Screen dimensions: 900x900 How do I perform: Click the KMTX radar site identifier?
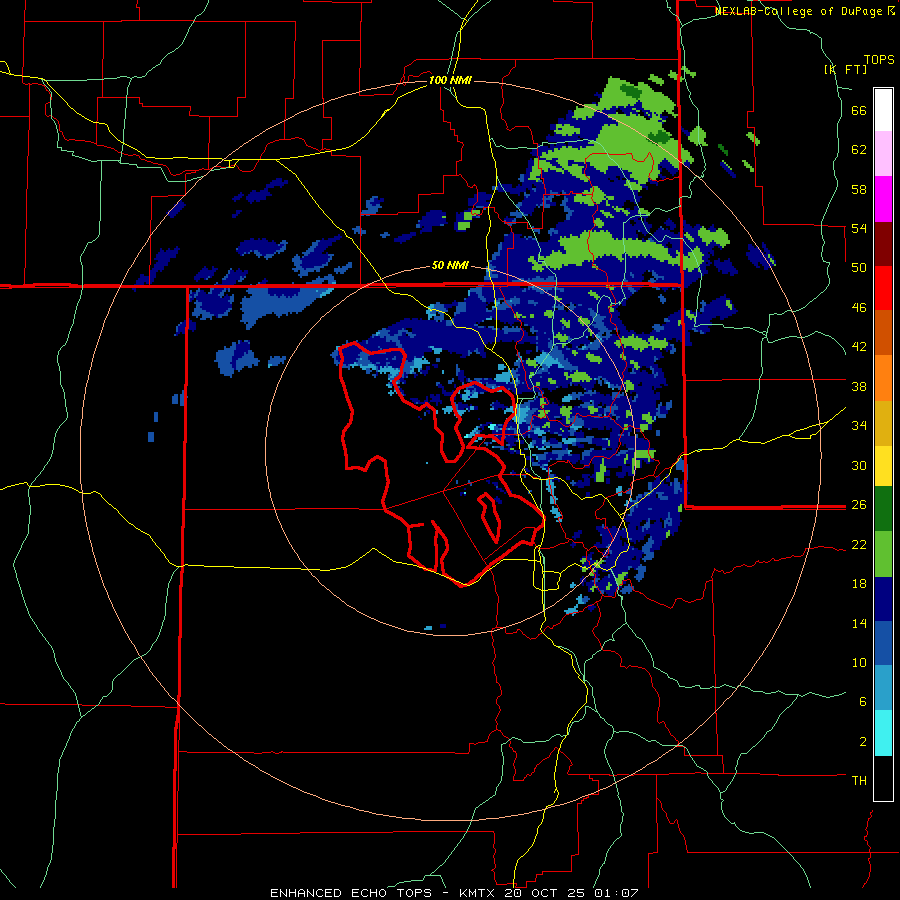pos(476,893)
